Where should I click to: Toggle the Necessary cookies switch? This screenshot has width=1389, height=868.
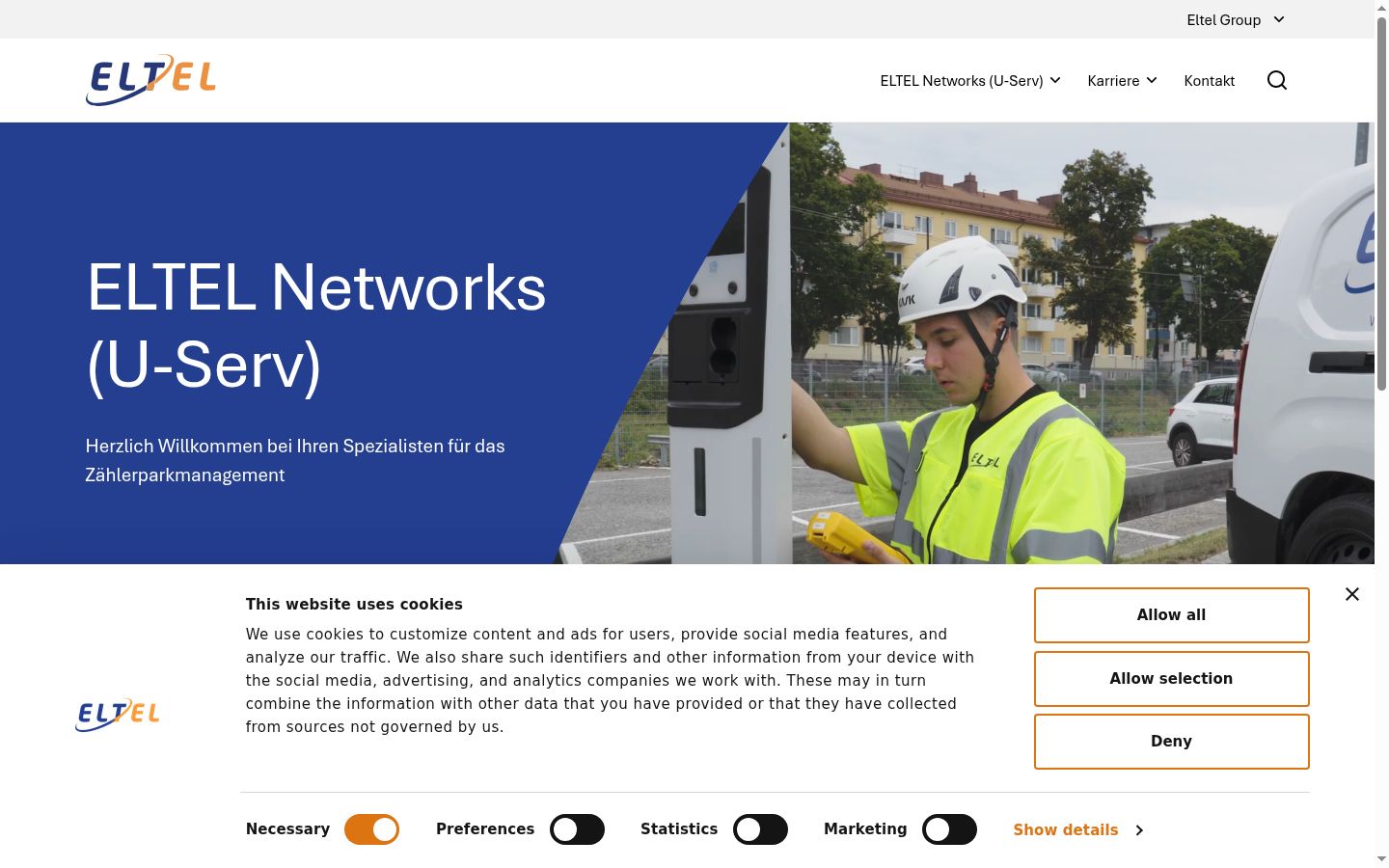[x=371, y=829]
